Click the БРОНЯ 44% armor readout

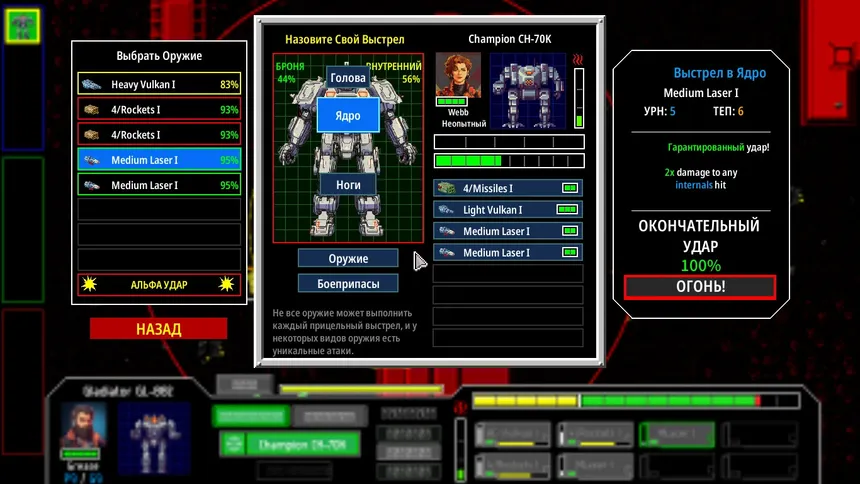[x=290, y=72]
